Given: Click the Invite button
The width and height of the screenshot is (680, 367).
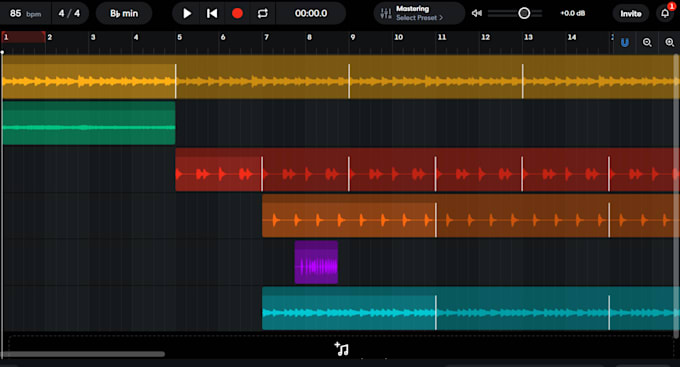Looking at the screenshot, I should click(x=631, y=13).
